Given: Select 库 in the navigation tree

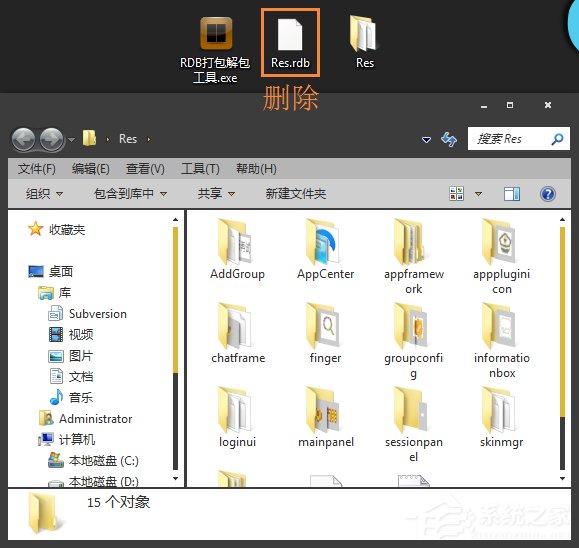Looking at the screenshot, I should pos(55,293).
